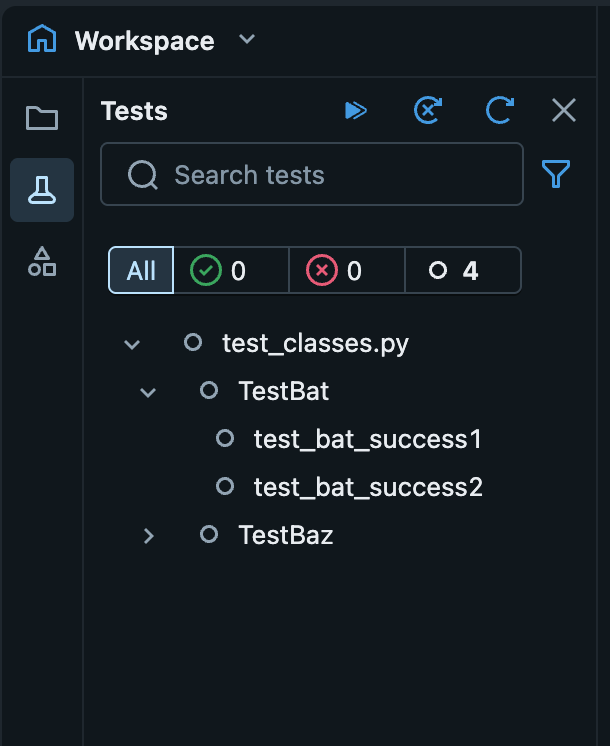This screenshot has height=746, width=610.
Task: Select the All tests filter tab
Action: pos(141,270)
